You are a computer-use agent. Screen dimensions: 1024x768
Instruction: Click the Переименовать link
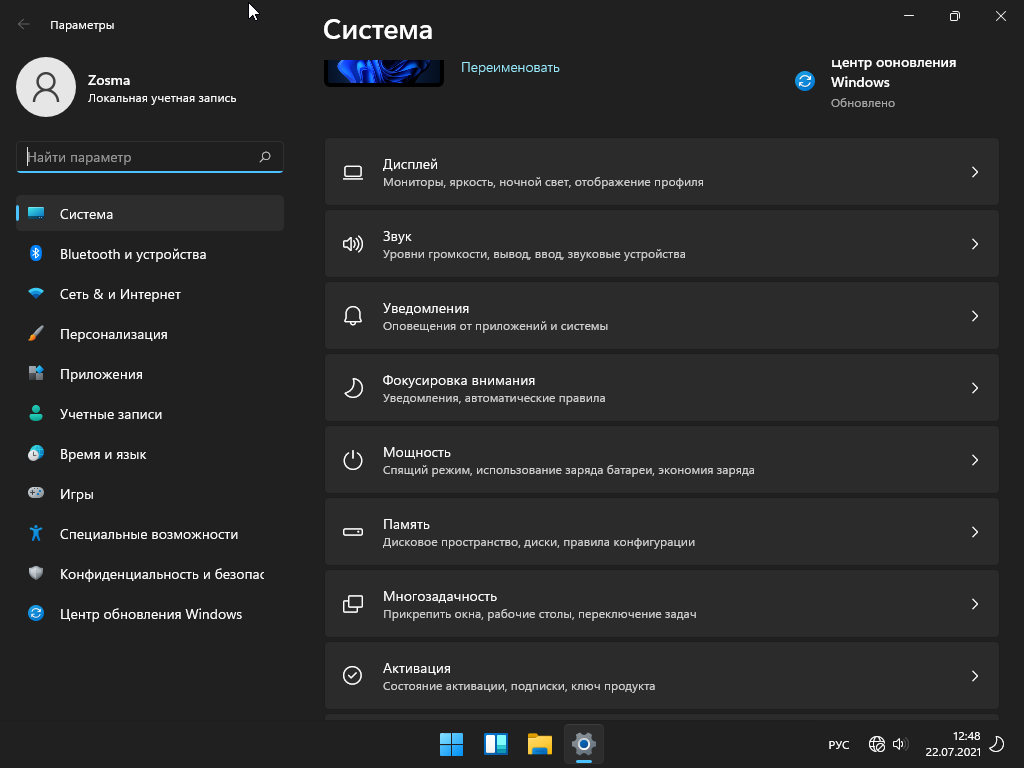(x=510, y=68)
